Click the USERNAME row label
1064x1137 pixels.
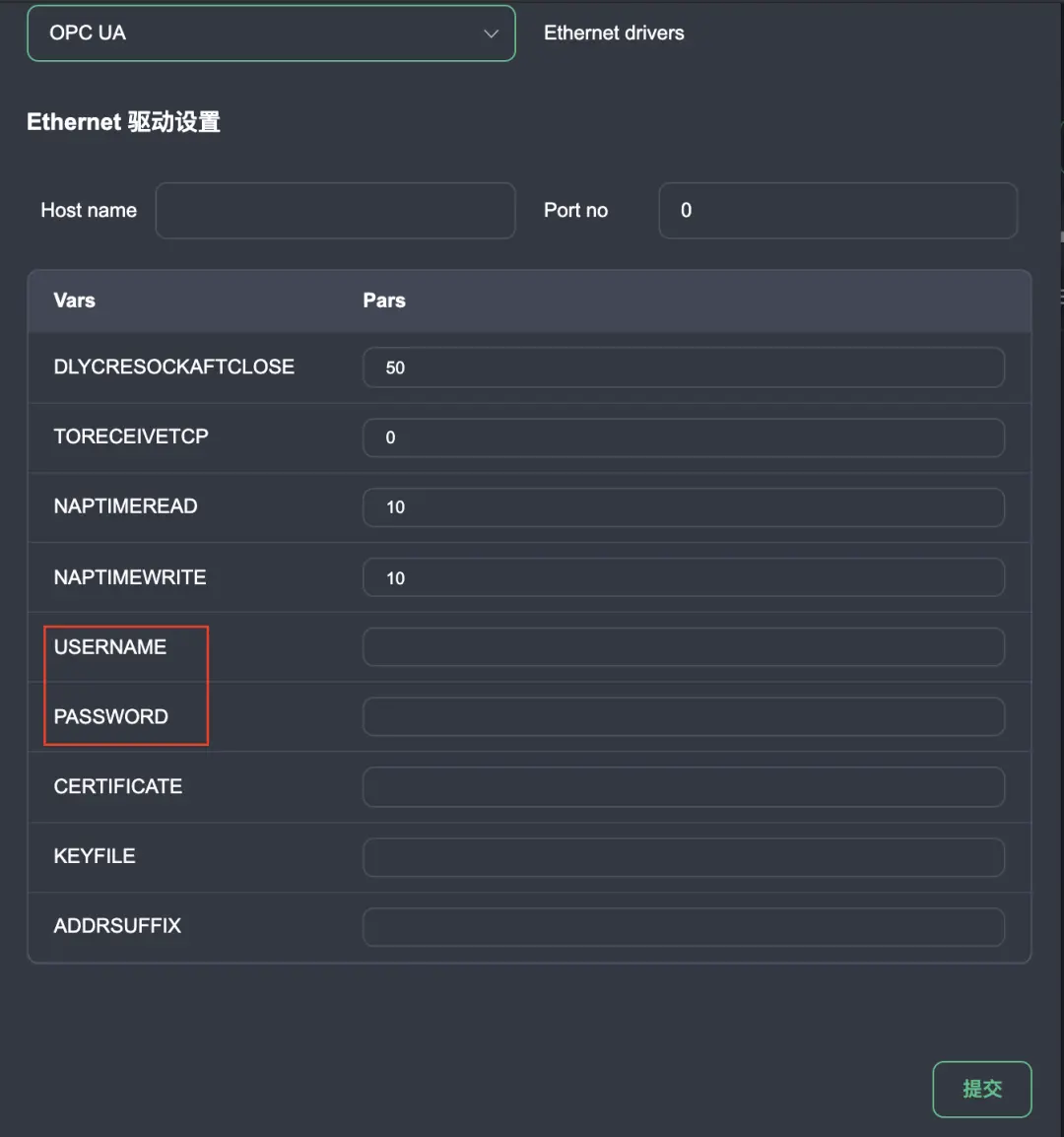pos(110,647)
